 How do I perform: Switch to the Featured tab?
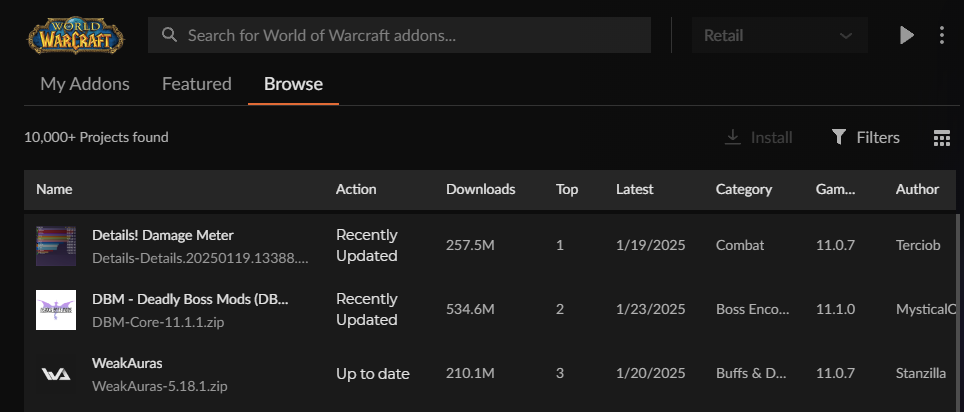coord(197,84)
